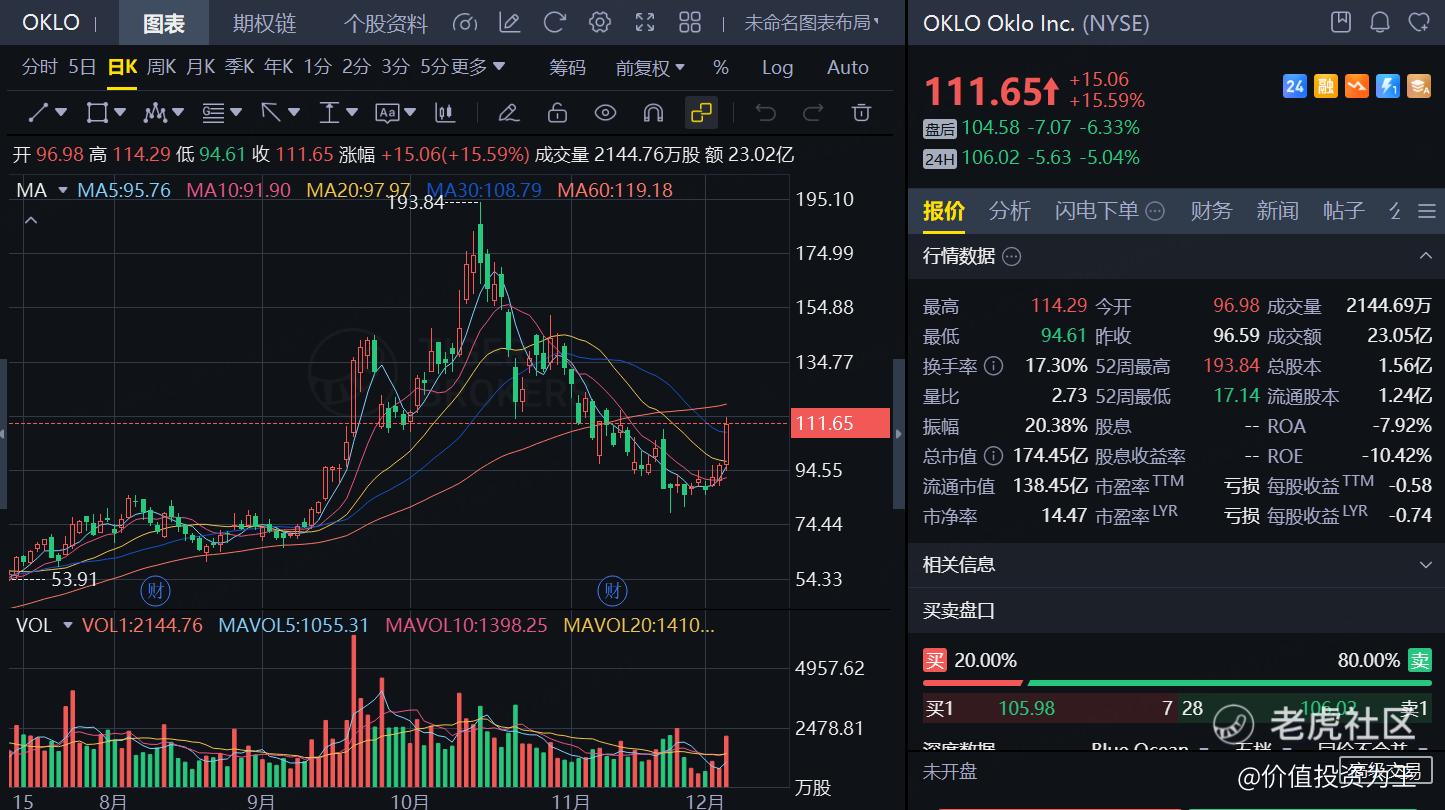The image size is (1445, 810).
Task: Open the 分析 tab in quote panel
Action: click(x=1010, y=211)
